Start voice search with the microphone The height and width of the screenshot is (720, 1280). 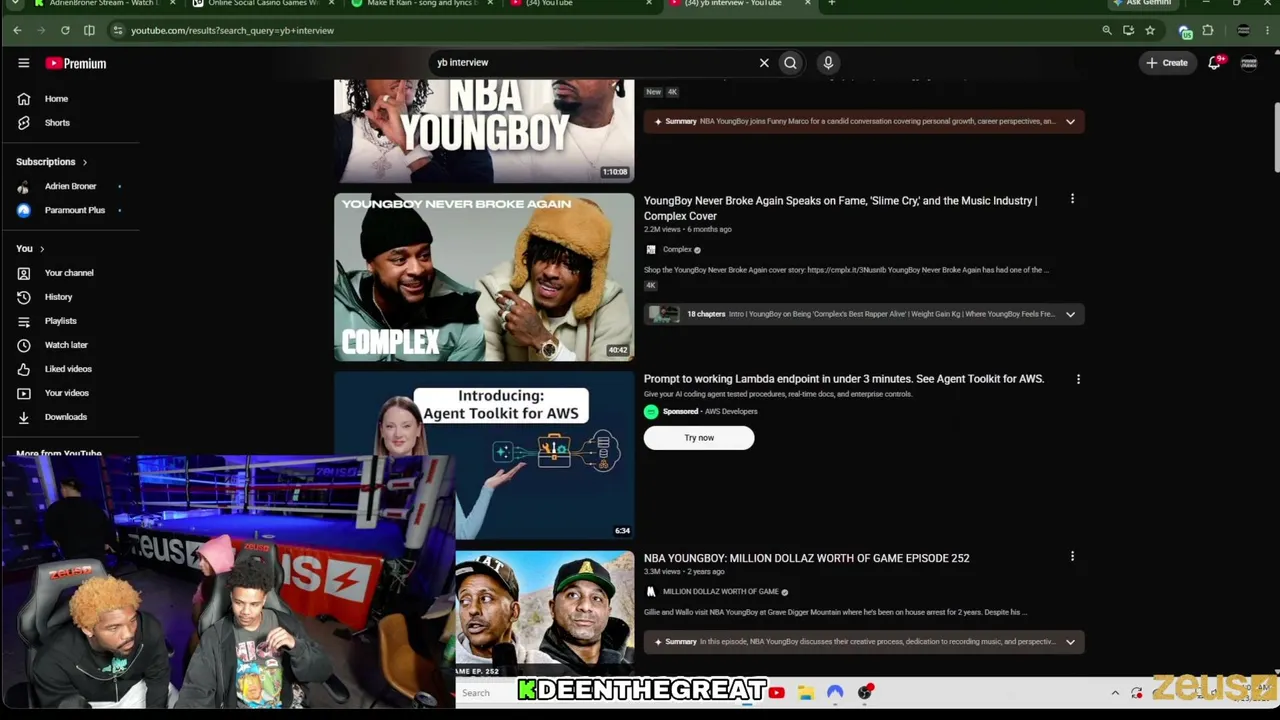tap(828, 62)
